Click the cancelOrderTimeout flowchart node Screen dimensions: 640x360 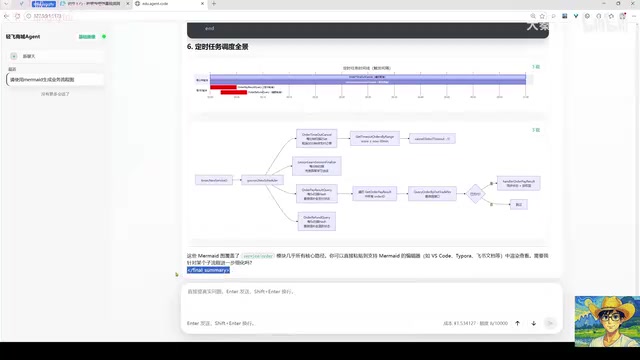(432, 139)
